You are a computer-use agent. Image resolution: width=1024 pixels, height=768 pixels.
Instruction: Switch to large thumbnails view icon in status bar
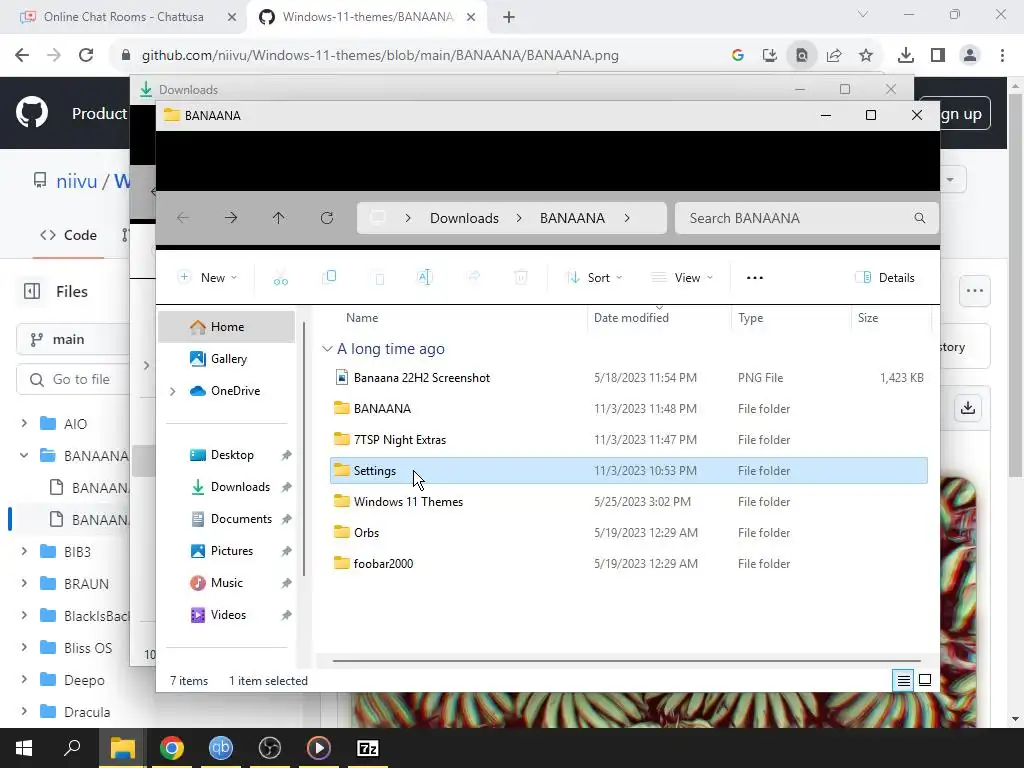tap(925, 680)
